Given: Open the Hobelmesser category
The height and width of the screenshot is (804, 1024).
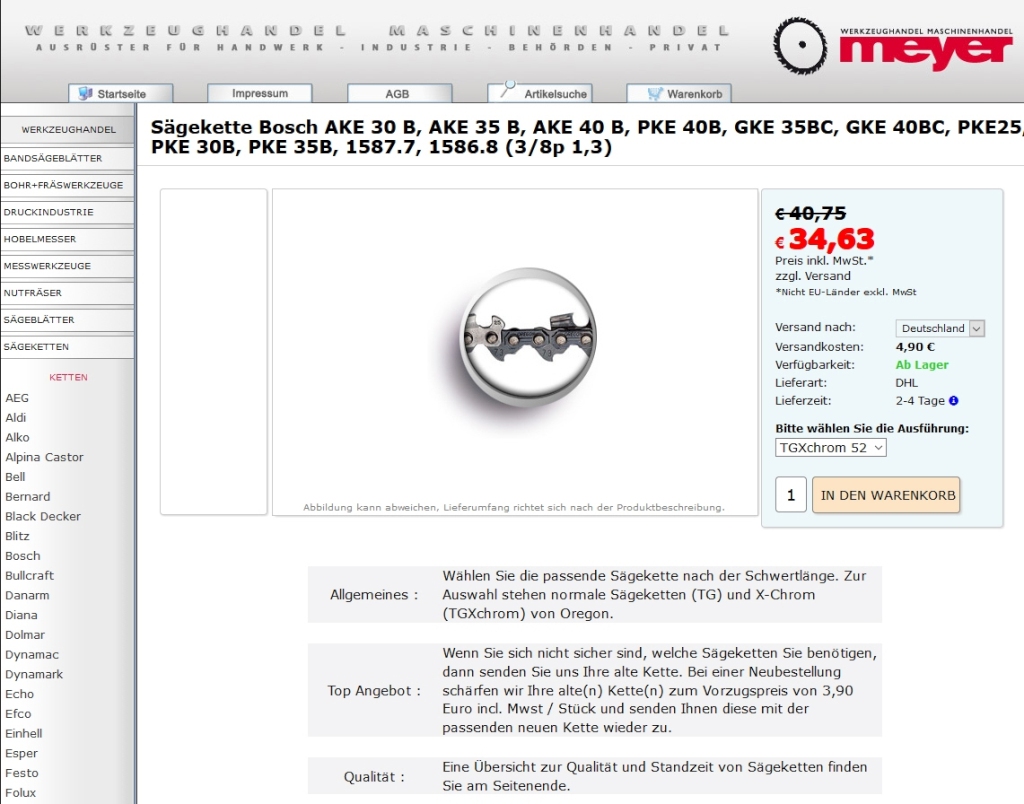Looking at the screenshot, I should tap(68, 239).
